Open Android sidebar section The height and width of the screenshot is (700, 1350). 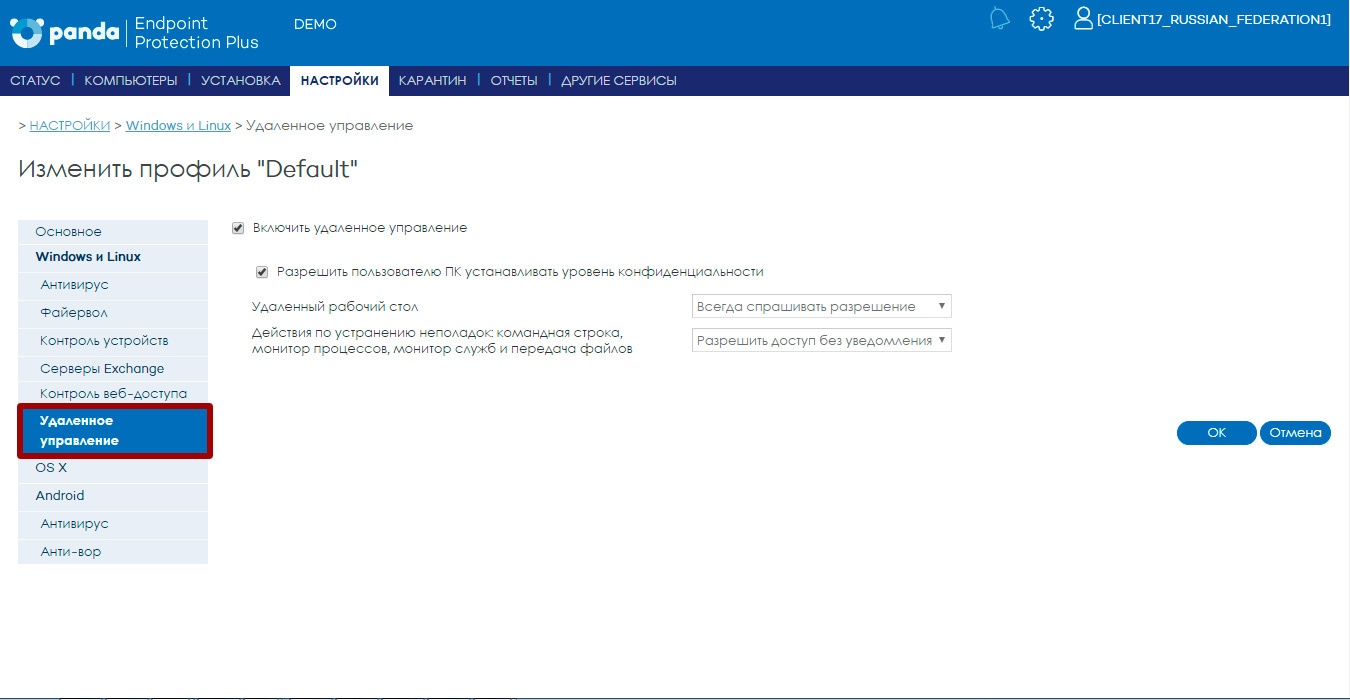pyautogui.click(x=113, y=496)
